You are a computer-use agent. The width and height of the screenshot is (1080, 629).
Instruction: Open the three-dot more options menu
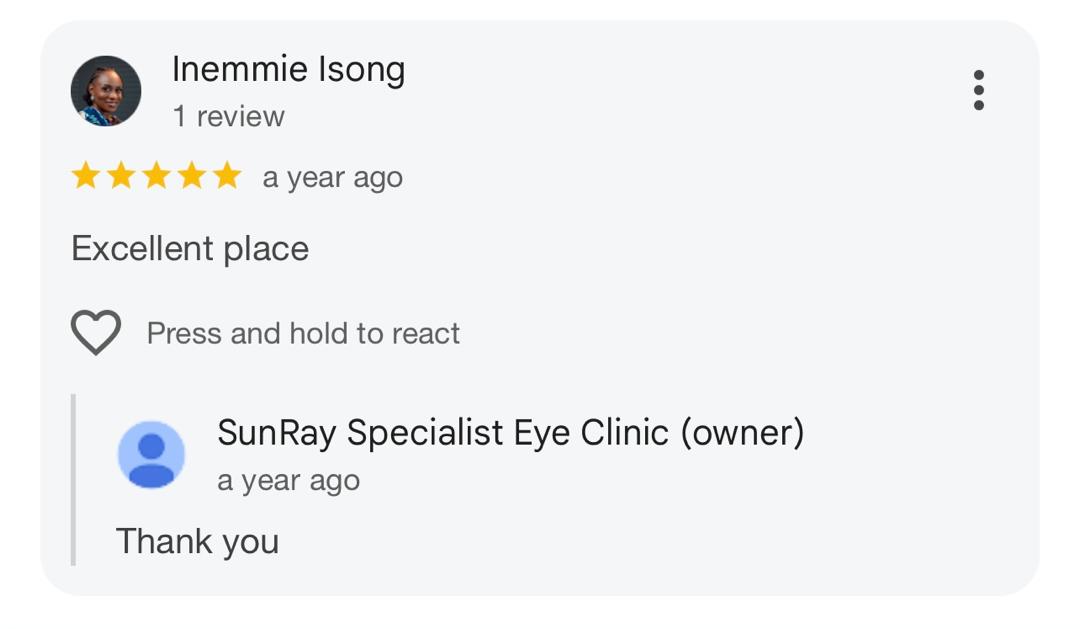point(978,90)
